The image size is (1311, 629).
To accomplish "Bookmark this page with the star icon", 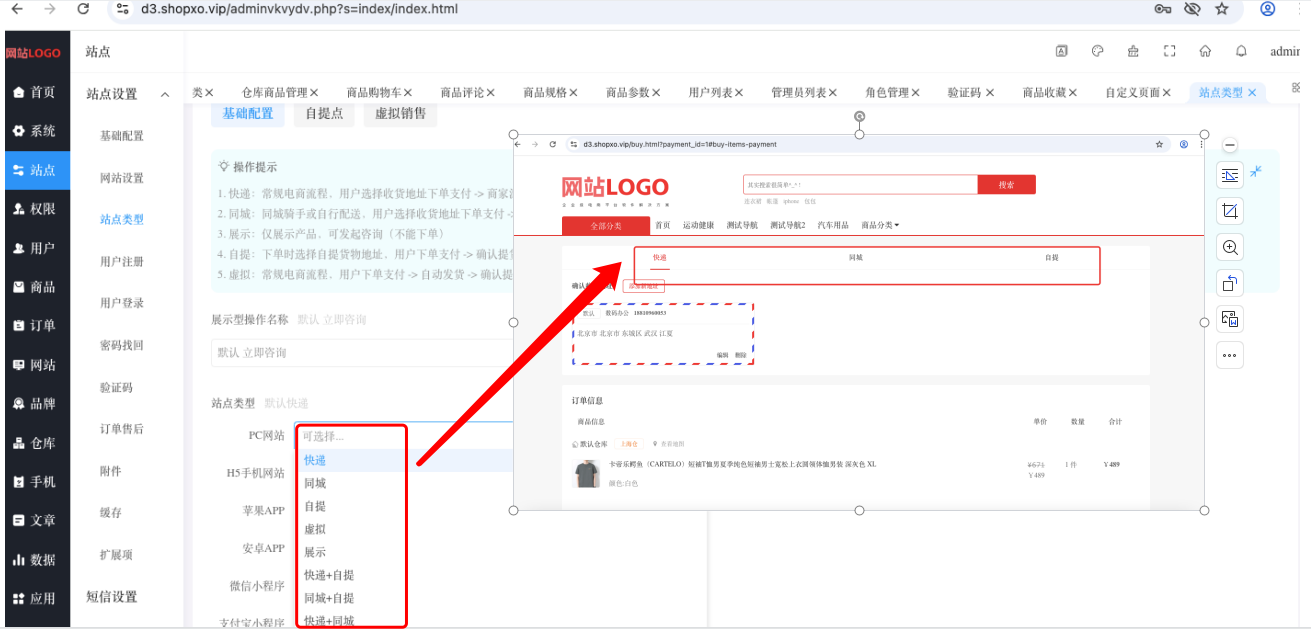I will tap(1221, 9).
